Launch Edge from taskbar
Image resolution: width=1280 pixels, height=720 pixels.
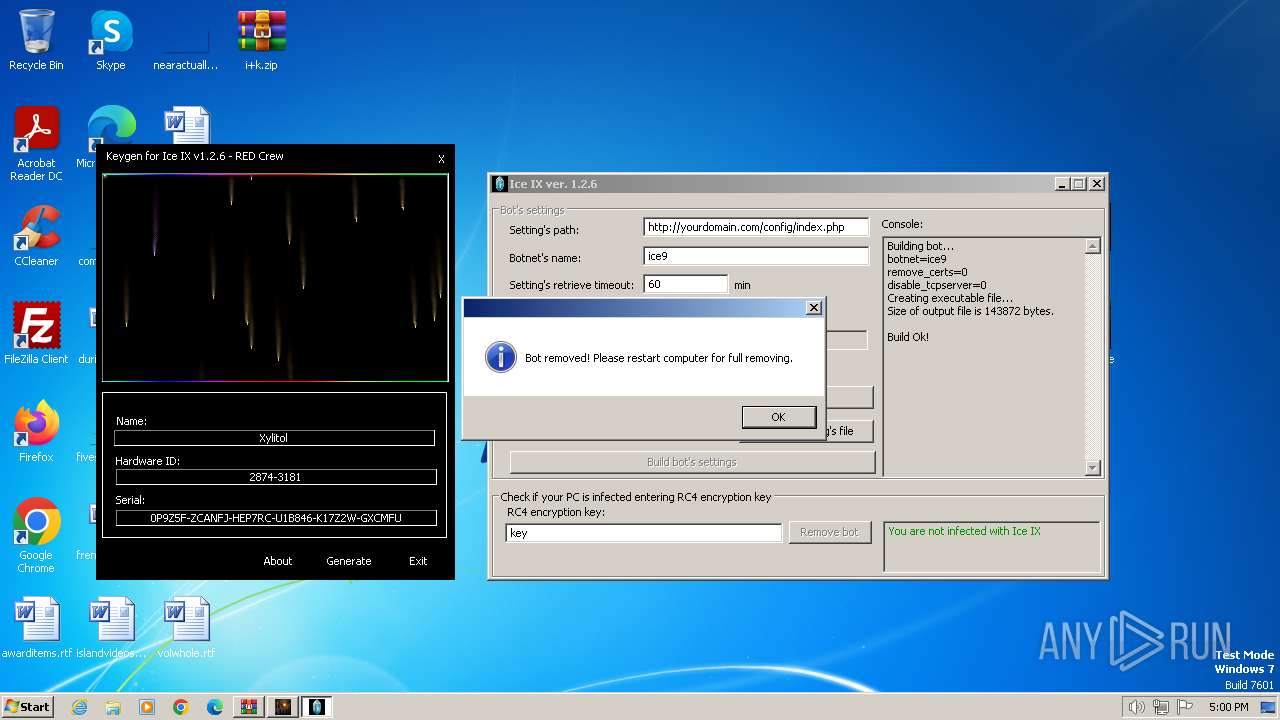215,707
